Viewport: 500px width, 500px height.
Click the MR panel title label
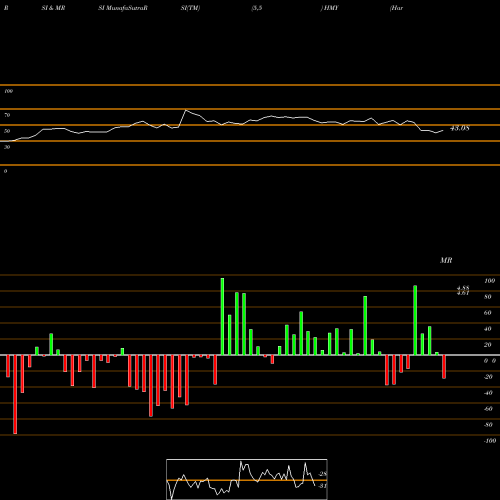446,260
